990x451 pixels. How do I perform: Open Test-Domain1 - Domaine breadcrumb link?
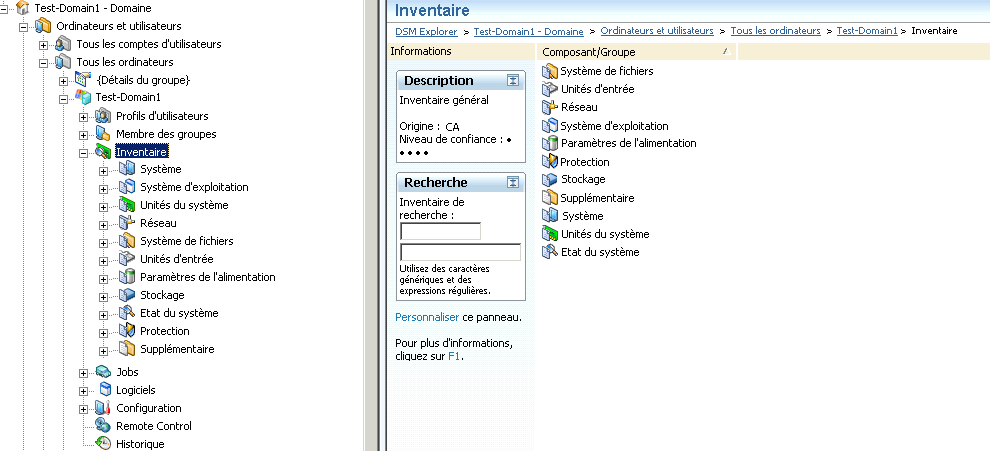pyautogui.click(x=528, y=30)
